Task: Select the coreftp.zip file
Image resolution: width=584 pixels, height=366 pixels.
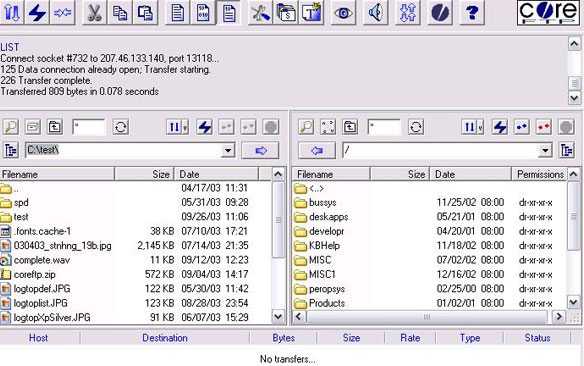Action: tap(35, 274)
